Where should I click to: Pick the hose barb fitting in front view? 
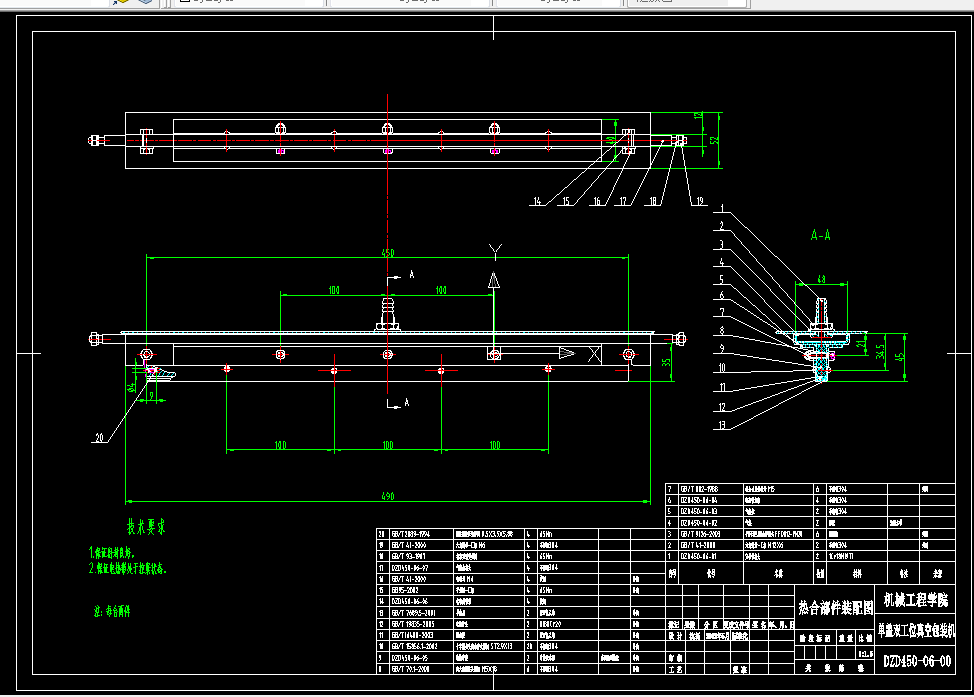pyautogui.click(x=388, y=314)
